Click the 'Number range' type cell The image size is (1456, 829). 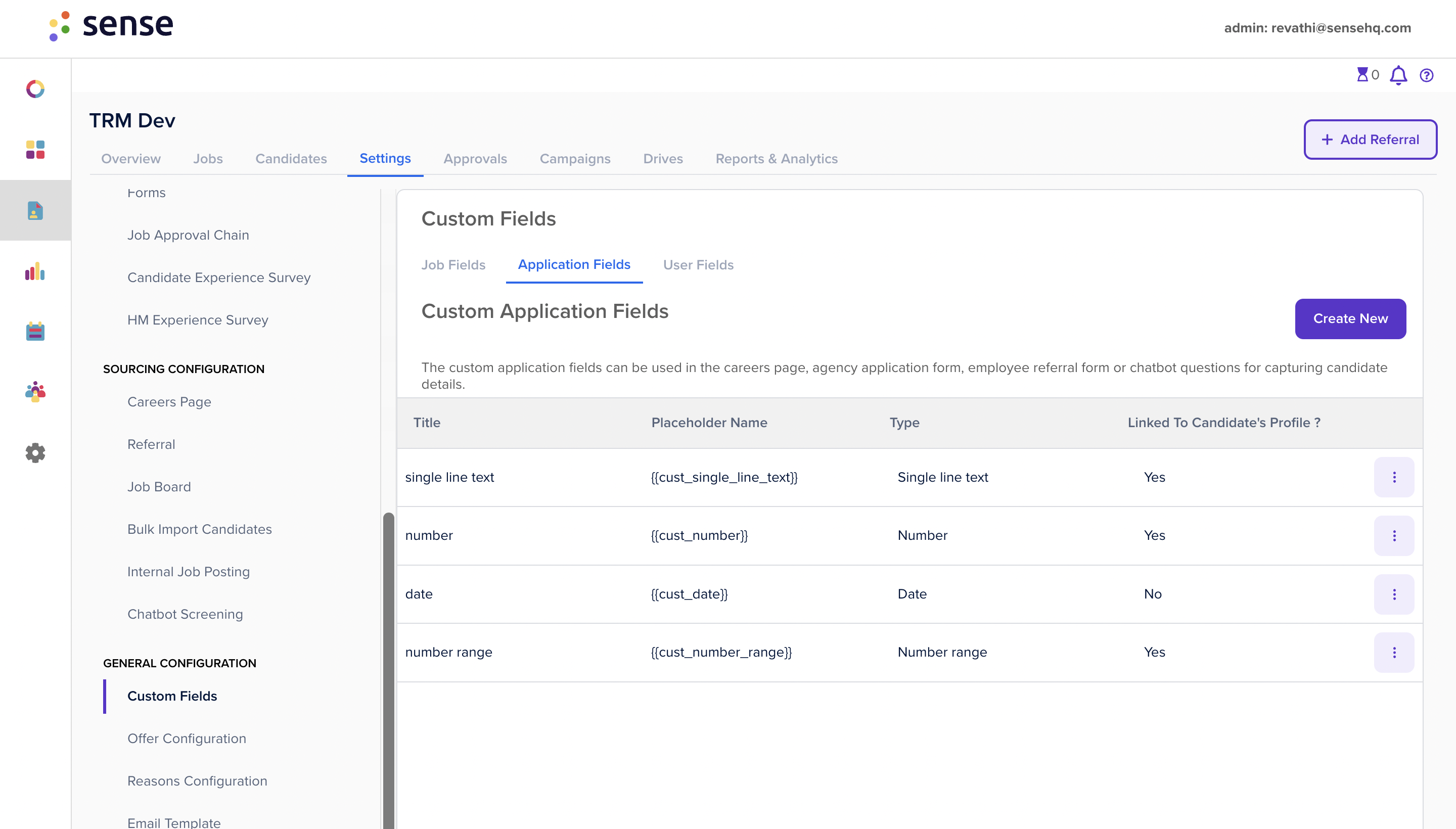point(942,653)
